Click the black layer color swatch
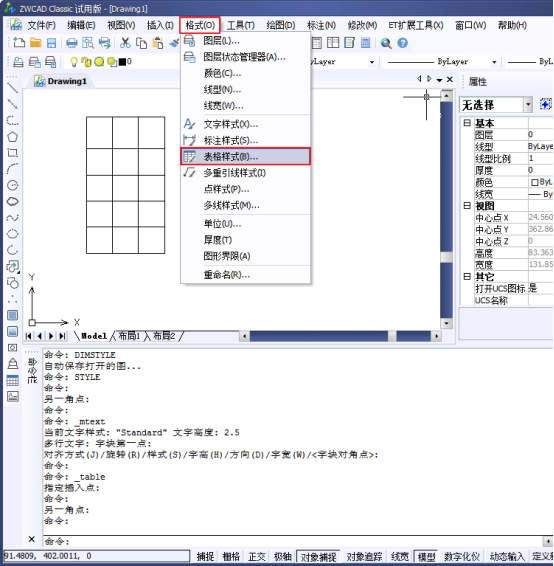554x566 pixels. point(122,62)
